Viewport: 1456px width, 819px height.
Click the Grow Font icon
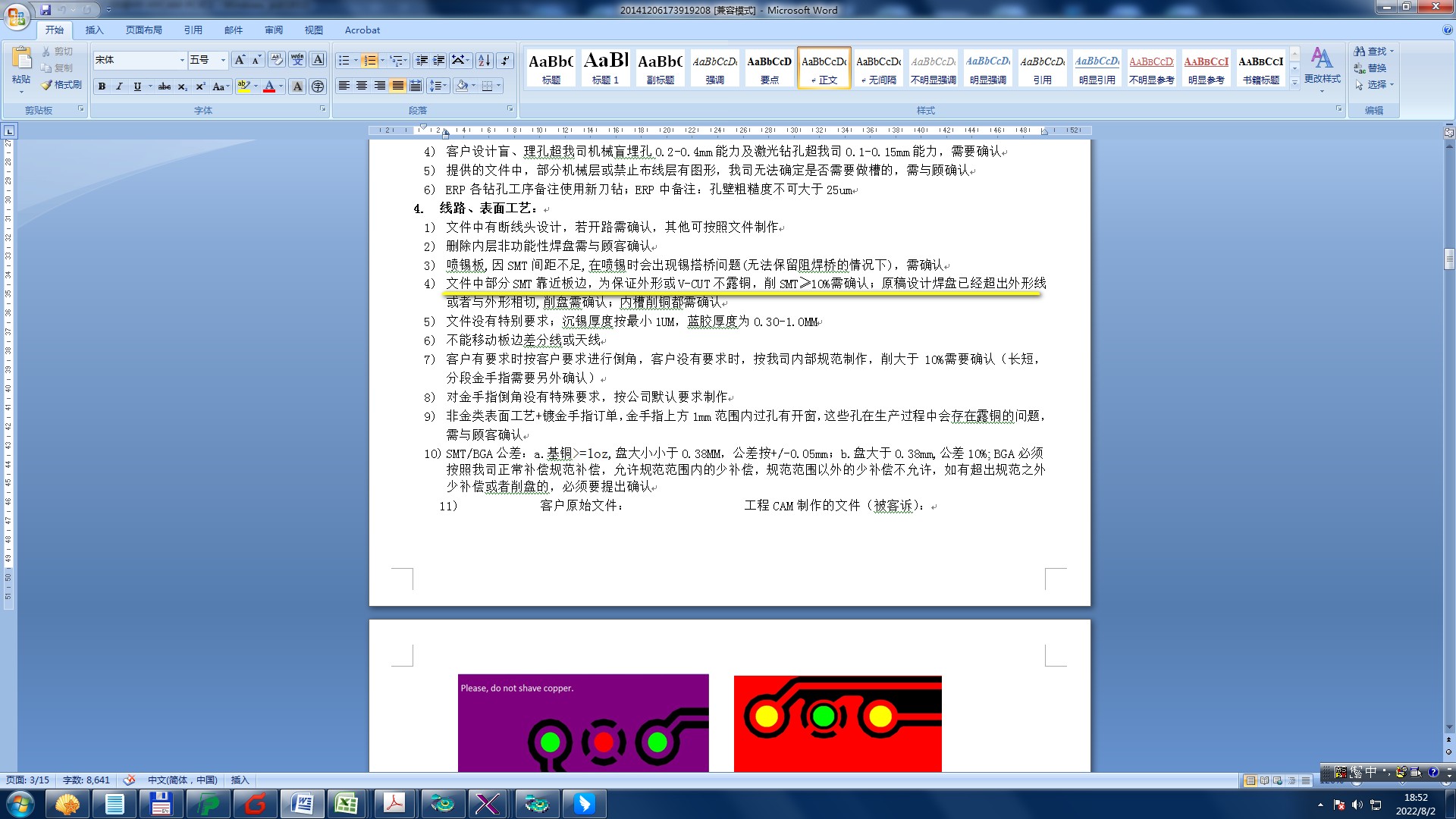pos(240,60)
